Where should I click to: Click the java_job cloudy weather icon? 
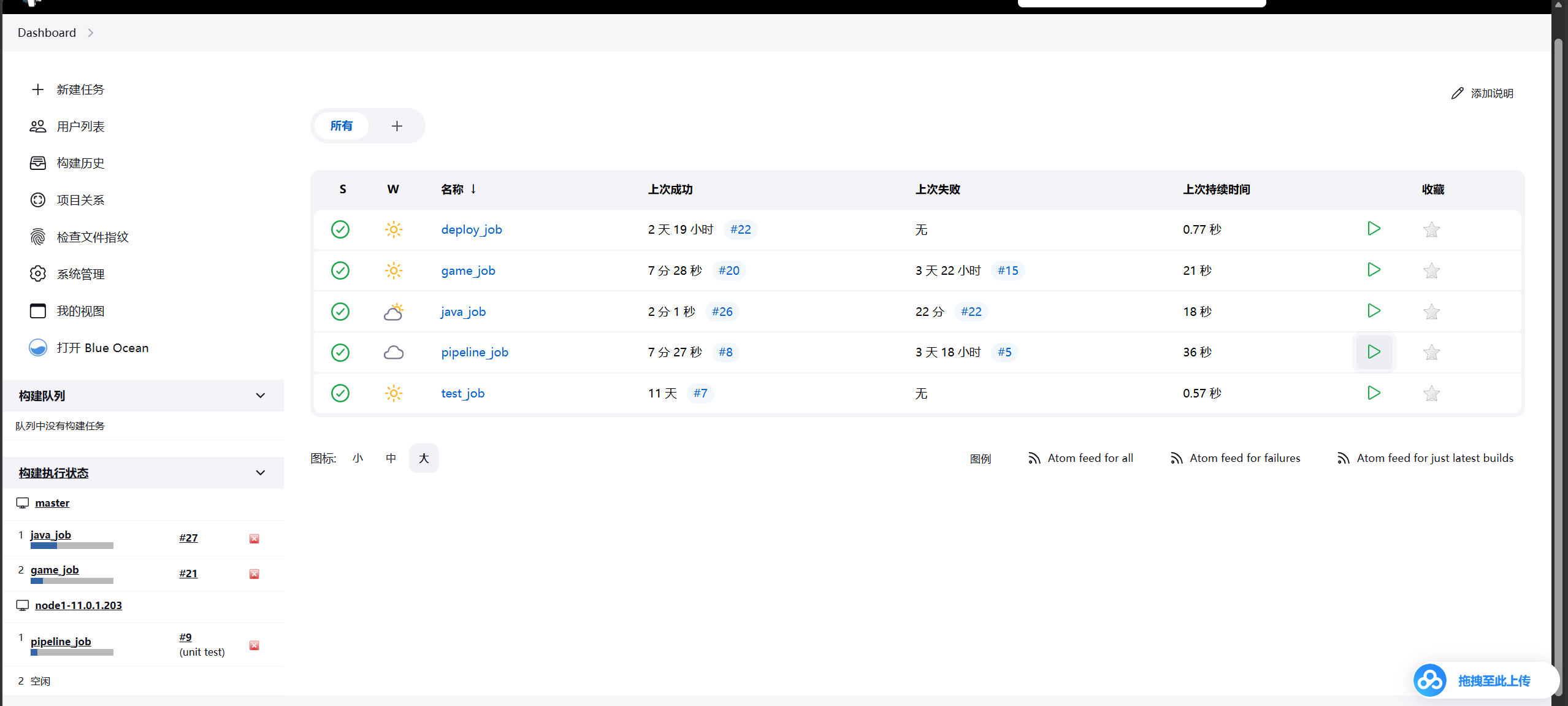pyautogui.click(x=394, y=312)
